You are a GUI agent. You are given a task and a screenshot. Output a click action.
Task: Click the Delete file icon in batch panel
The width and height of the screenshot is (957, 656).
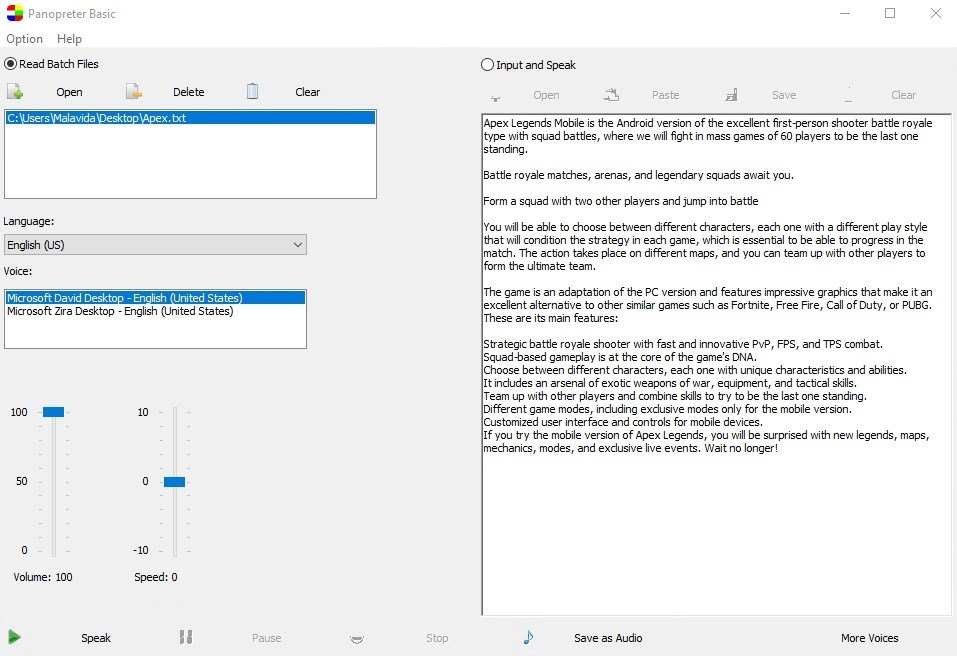point(134,92)
